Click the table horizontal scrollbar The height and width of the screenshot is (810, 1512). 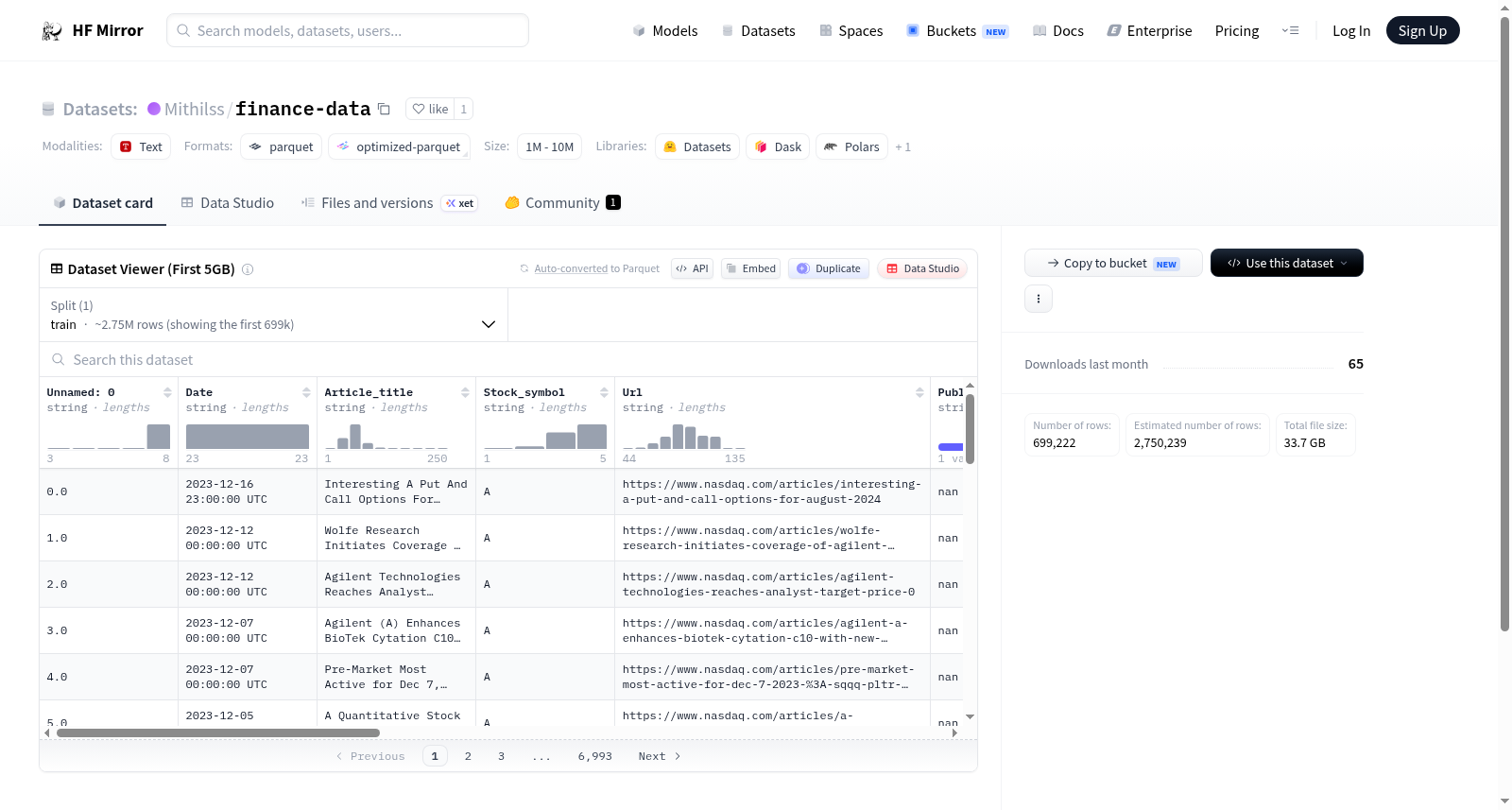pos(218,732)
